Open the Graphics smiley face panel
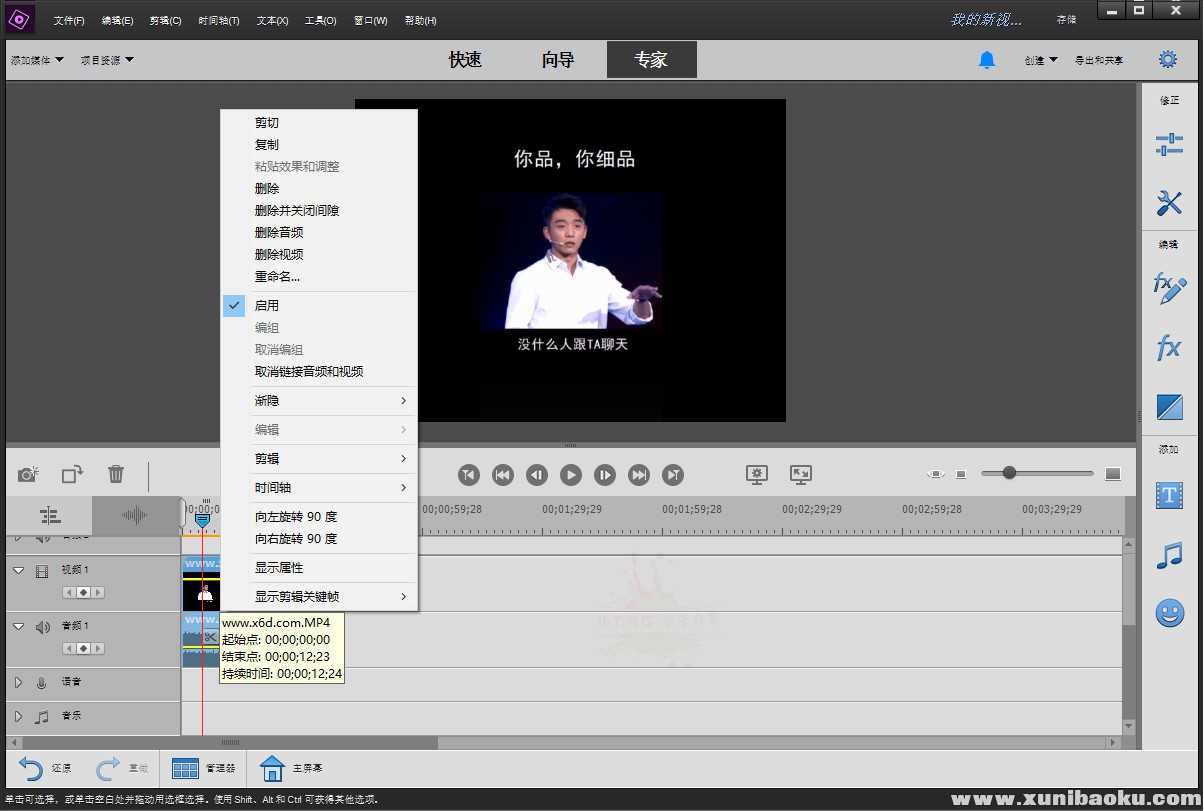The image size is (1204, 811). 1168,613
